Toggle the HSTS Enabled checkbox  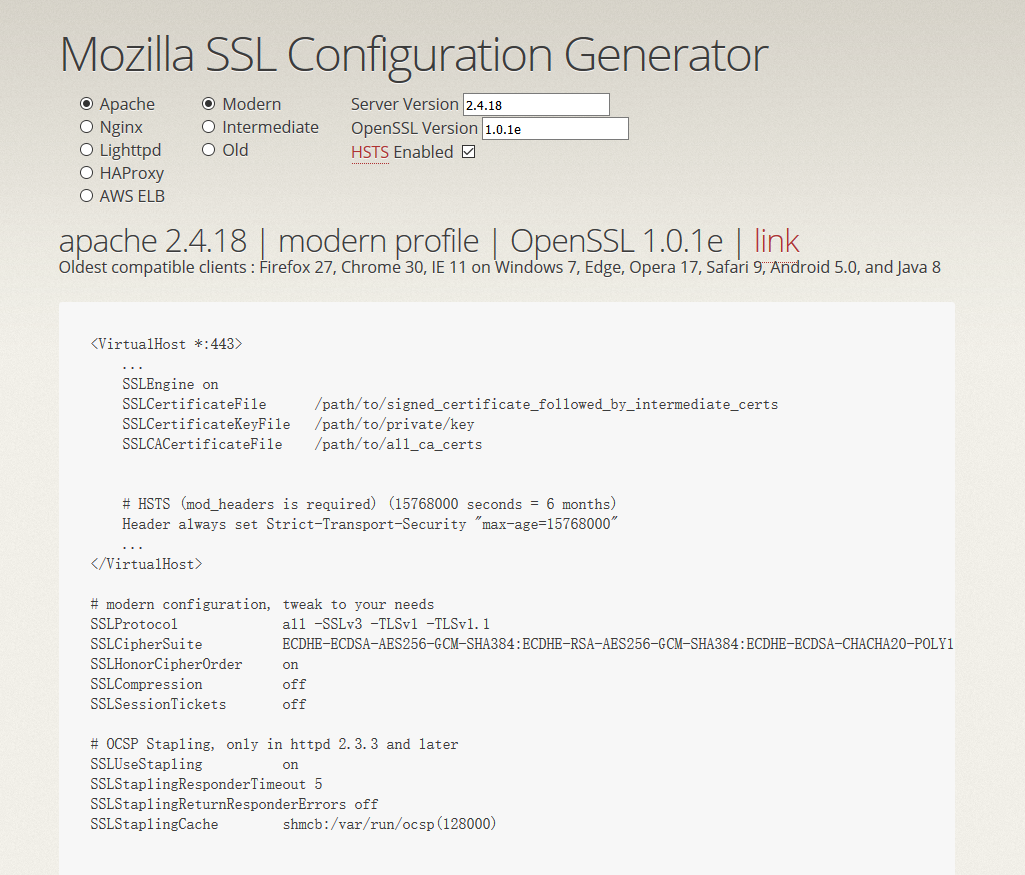click(468, 152)
